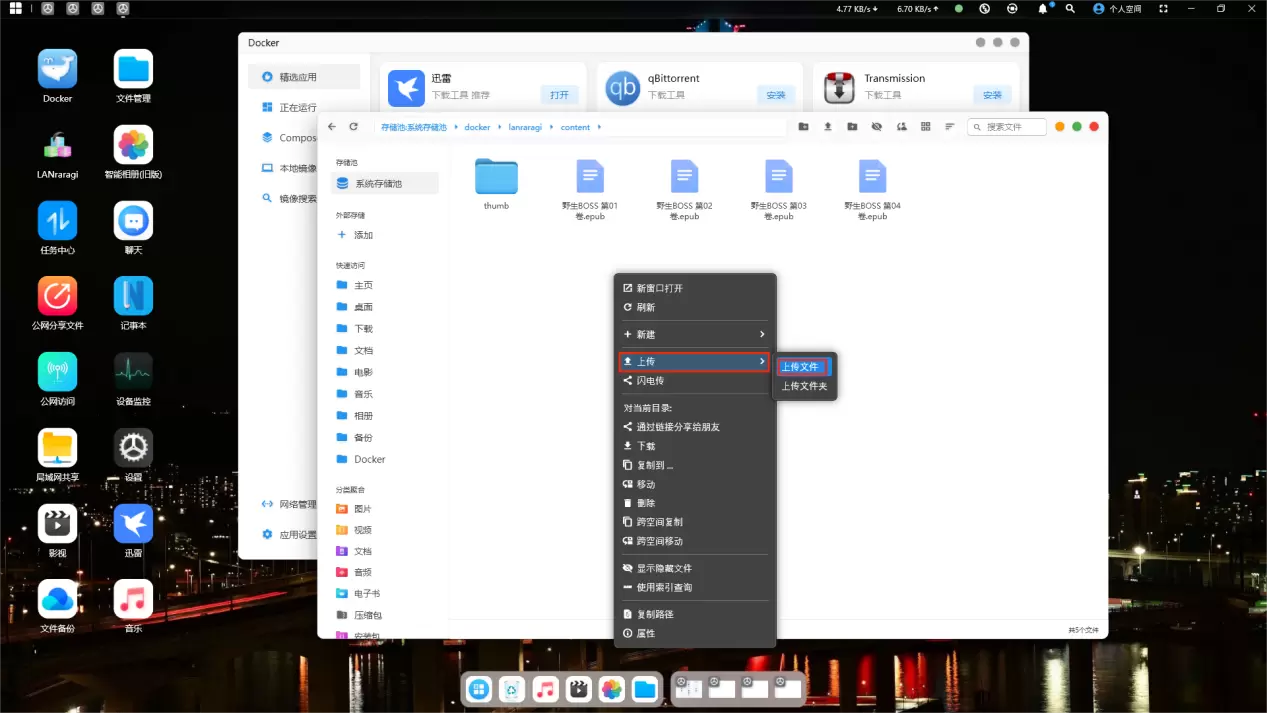Click the Music app icon in the dock
Screen dimensions: 1267x713
tap(545, 689)
